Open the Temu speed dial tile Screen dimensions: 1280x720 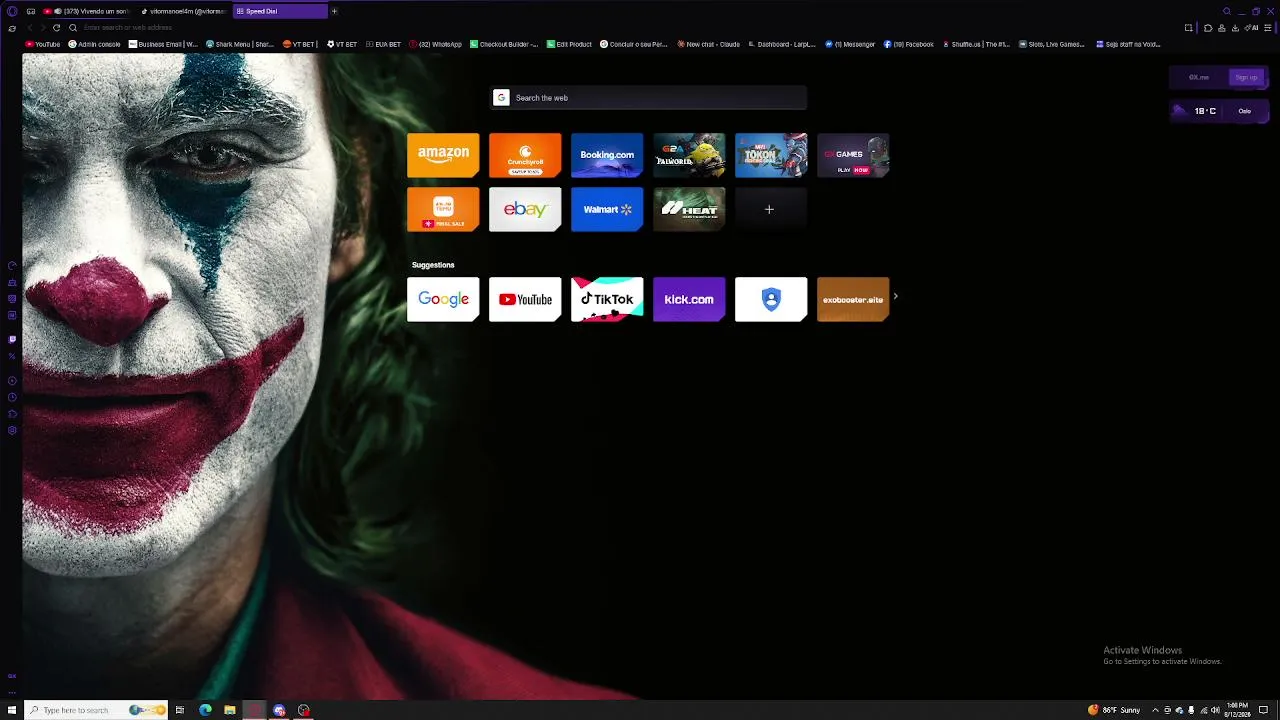[443, 209]
